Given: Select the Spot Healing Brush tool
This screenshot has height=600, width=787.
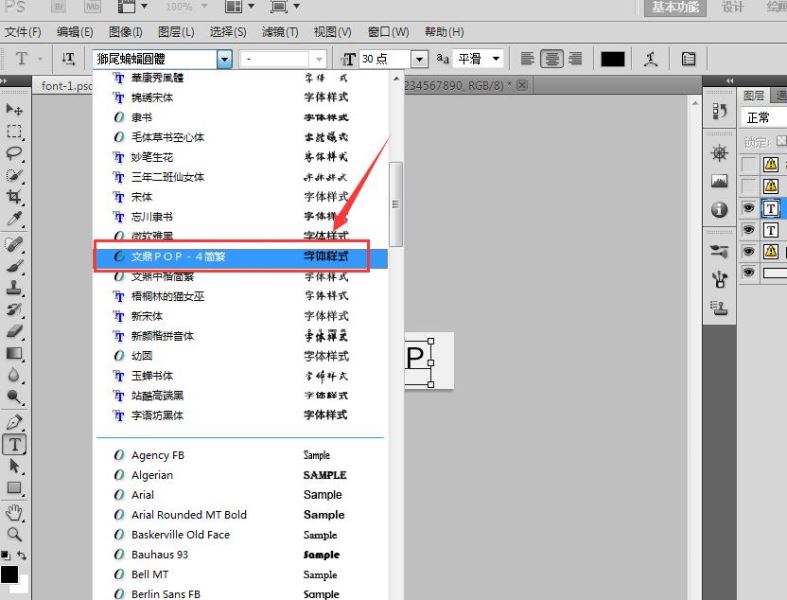Looking at the screenshot, I should point(14,244).
